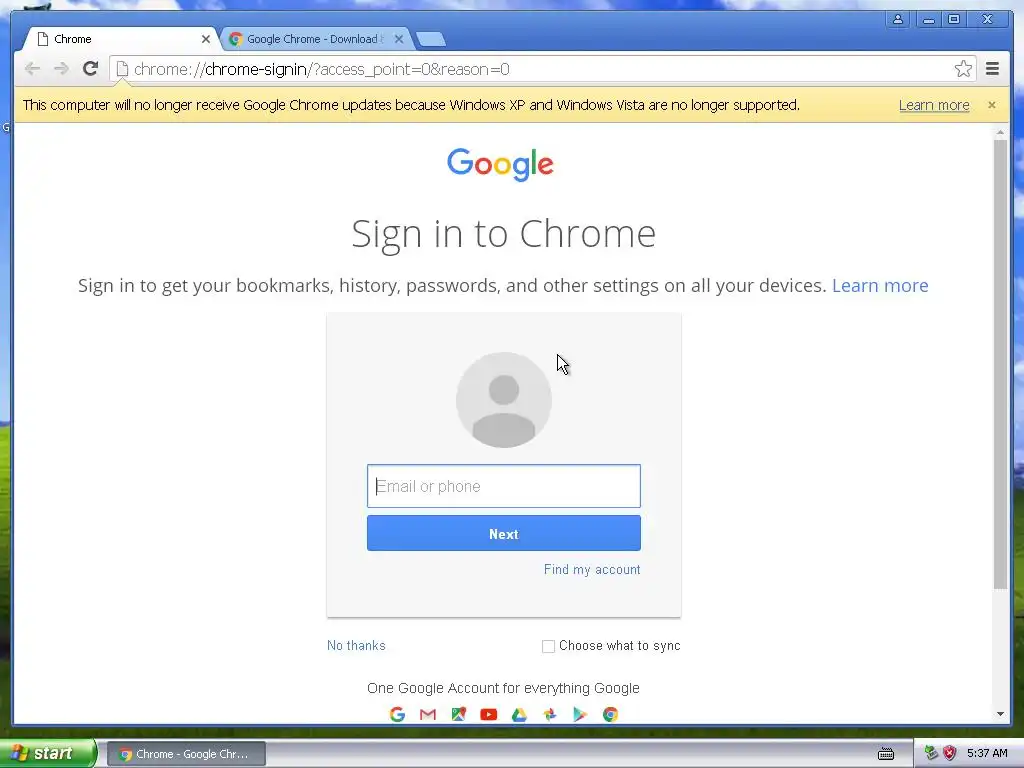The image size is (1024, 768).
Task: Open Learn more link beside sign-in description
Action: click(x=880, y=285)
